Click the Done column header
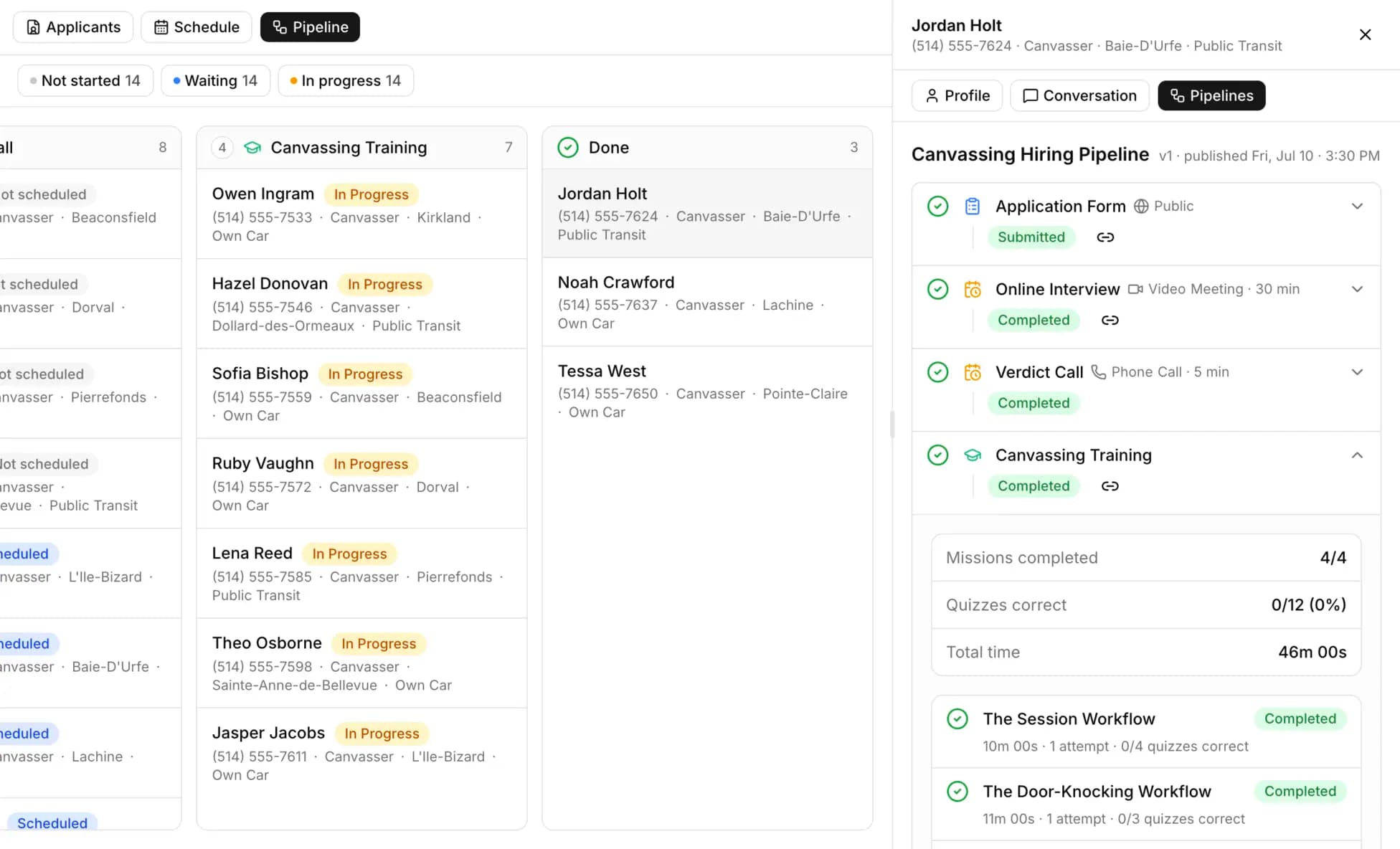The image size is (1400, 849). coord(707,148)
